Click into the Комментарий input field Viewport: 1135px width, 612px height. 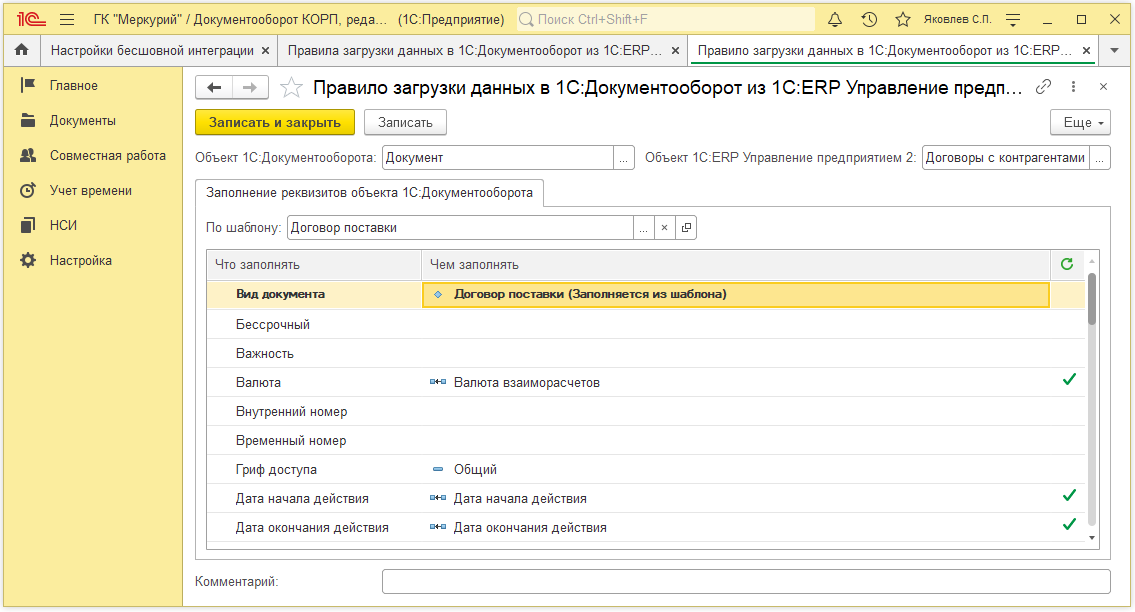(x=745, y=581)
